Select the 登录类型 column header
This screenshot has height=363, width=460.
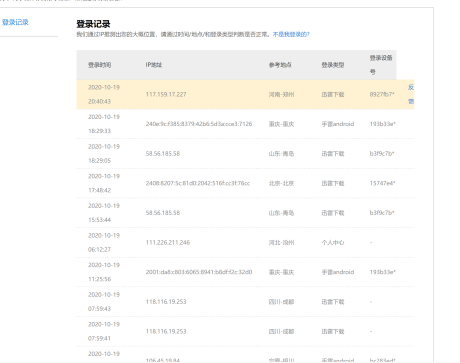tap(333, 65)
